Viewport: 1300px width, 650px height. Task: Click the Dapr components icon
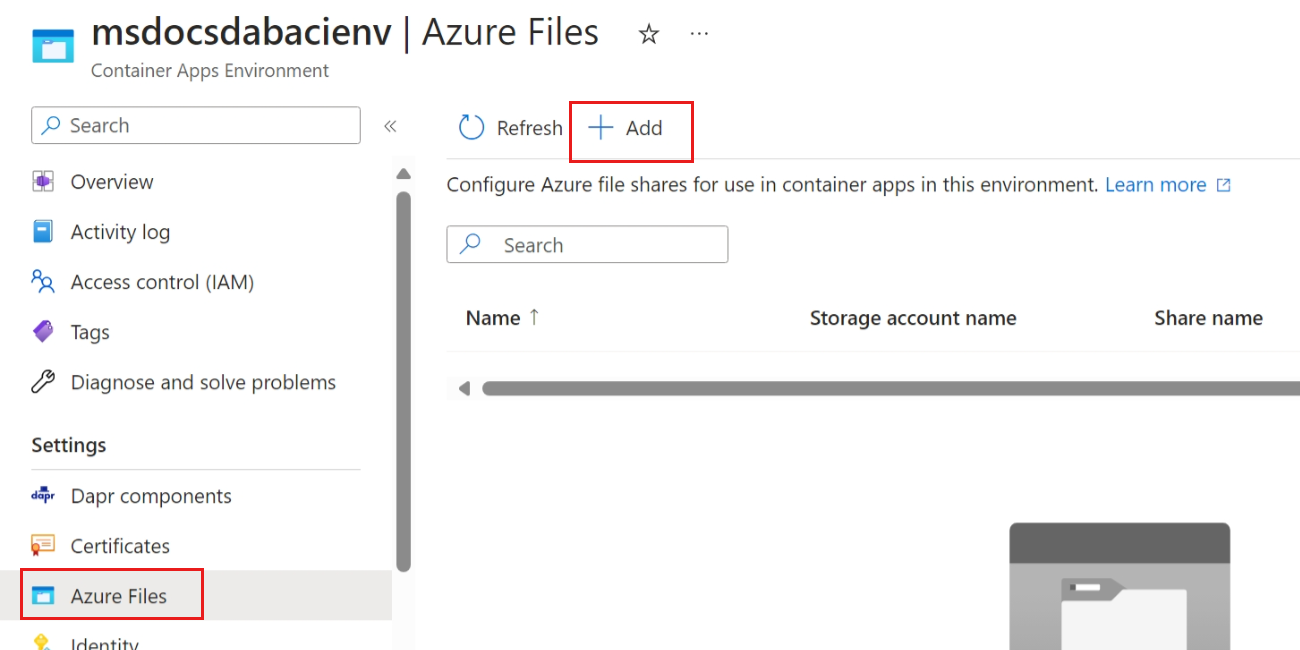click(44, 495)
